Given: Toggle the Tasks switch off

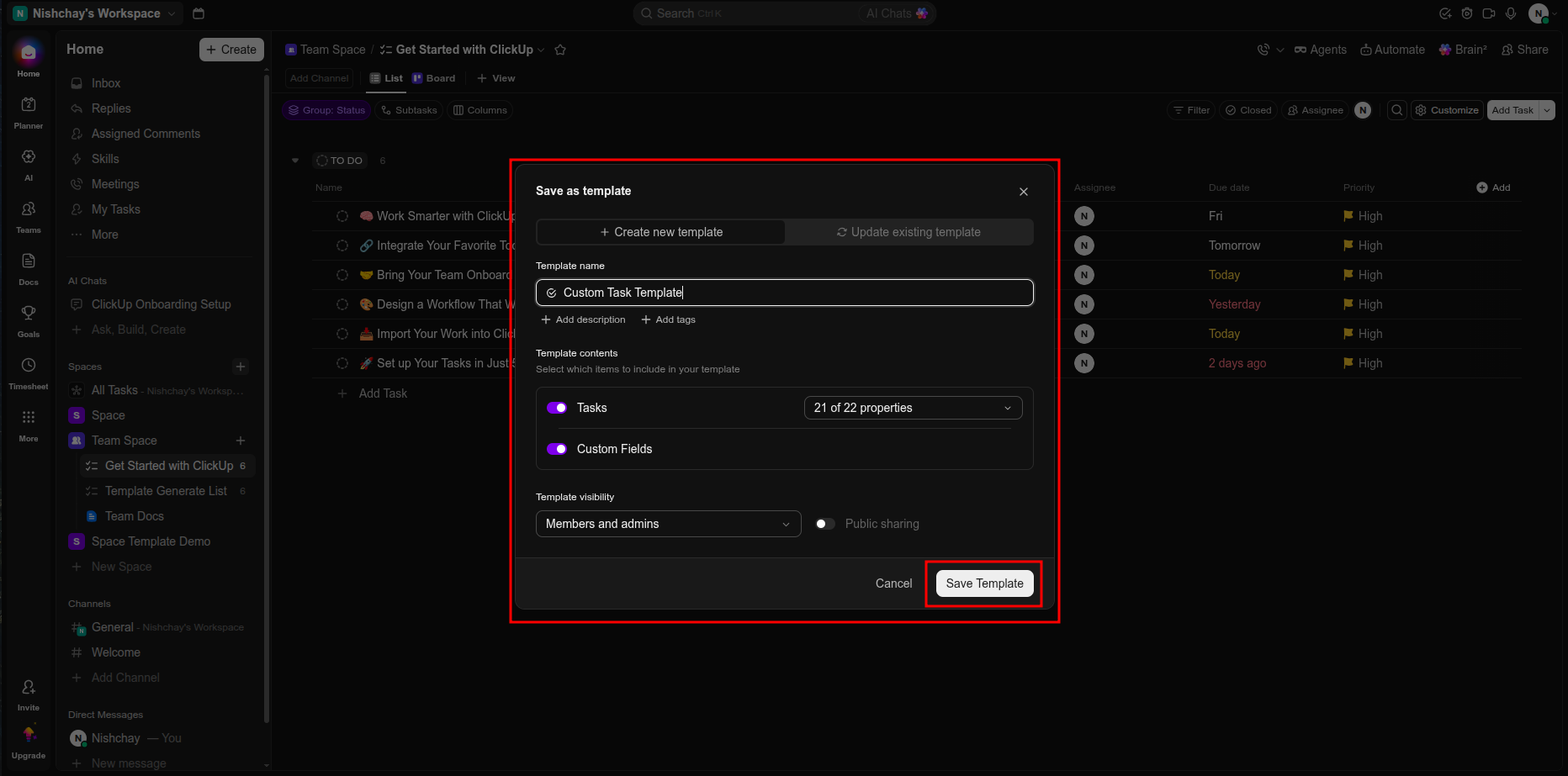Looking at the screenshot, I should point(557,408).
